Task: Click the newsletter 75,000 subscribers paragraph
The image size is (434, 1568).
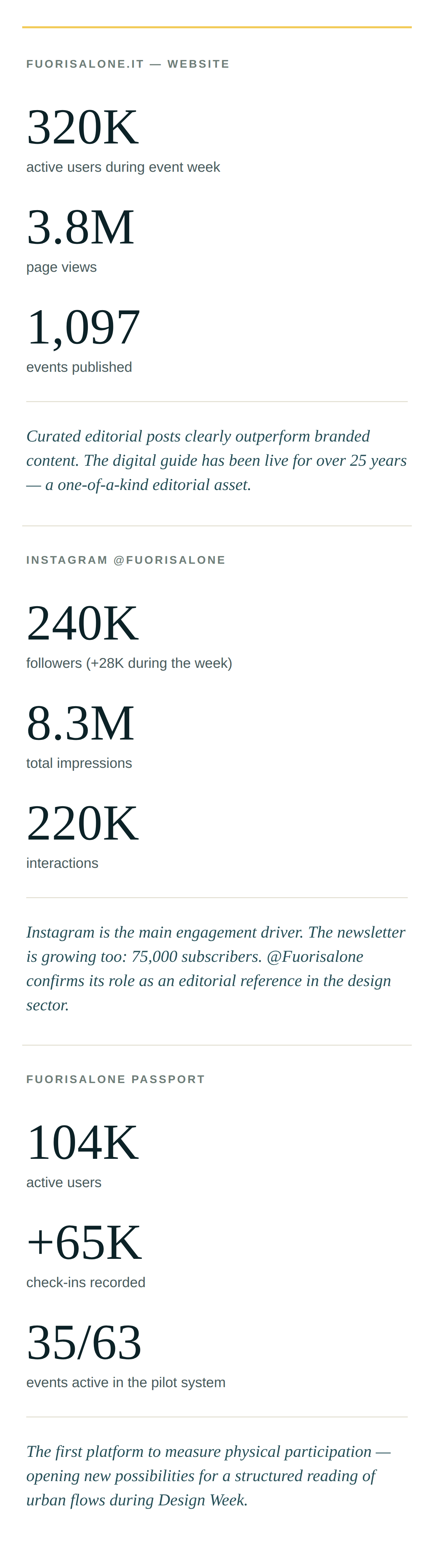Action: coord(216,969)
